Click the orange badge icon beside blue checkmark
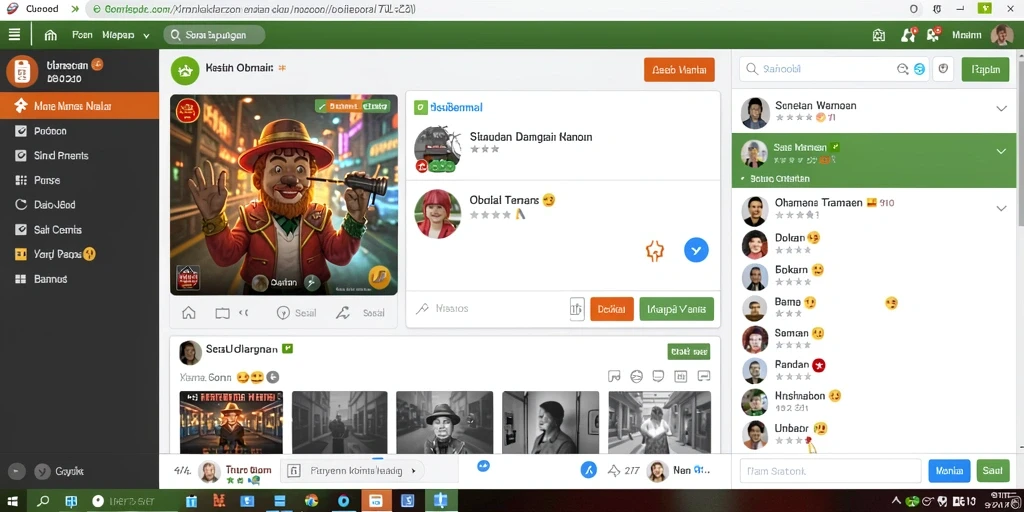The image size is (1024, 512). (654, 250)
